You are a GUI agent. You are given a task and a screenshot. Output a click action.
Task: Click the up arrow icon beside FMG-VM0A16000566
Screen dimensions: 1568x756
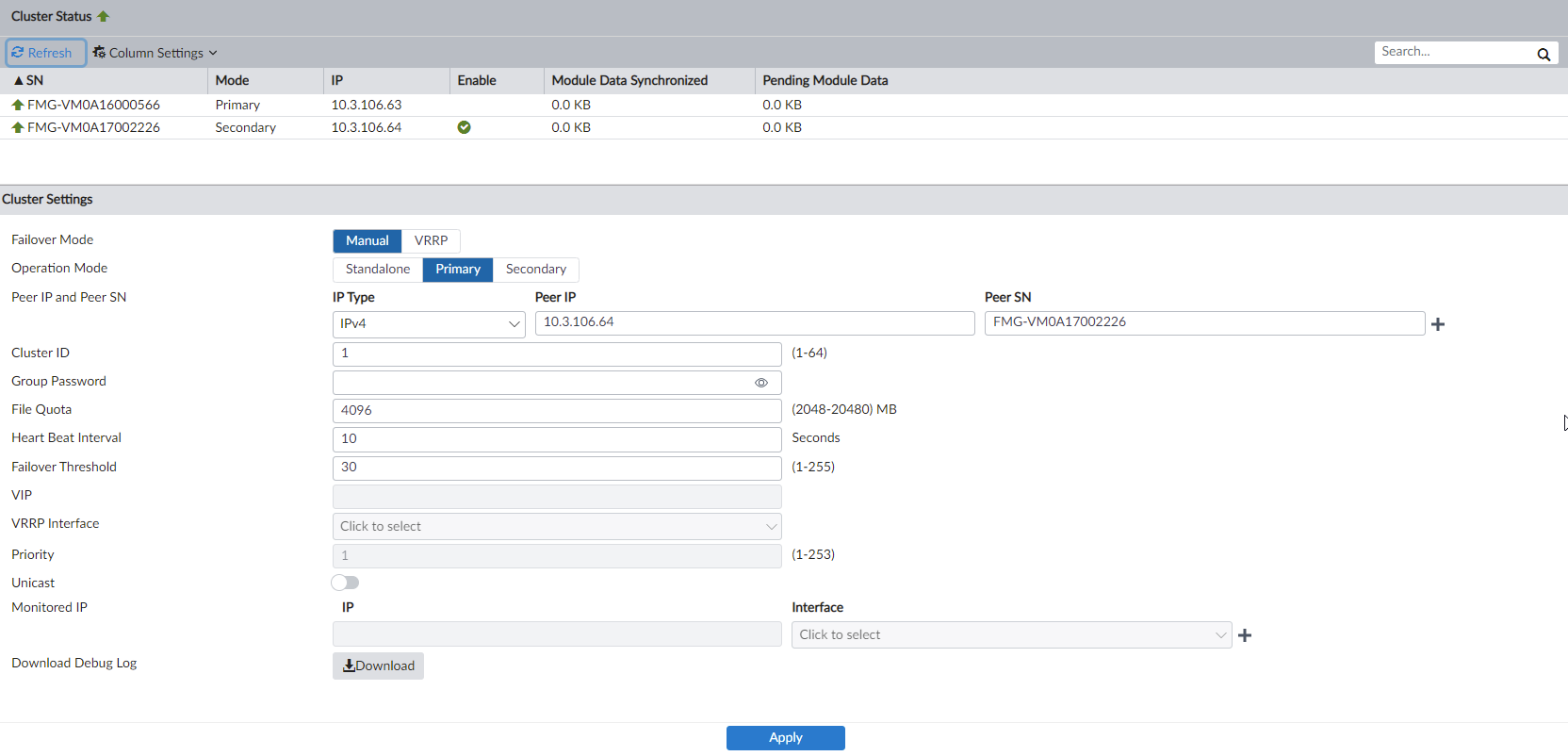coord(17,105)
